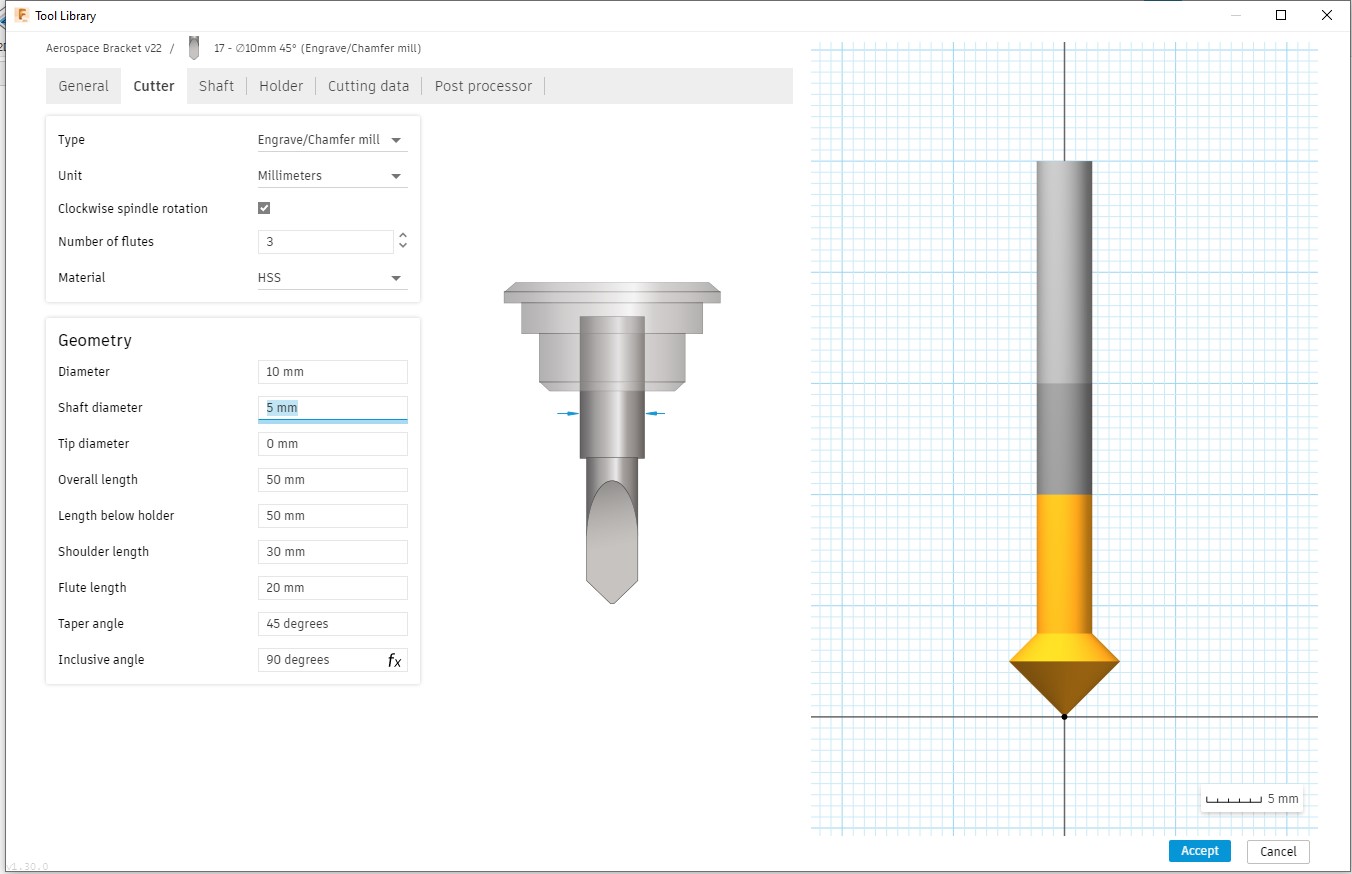This screenshot has width=1352, height=874.
Task: Close the Tool Library window
Action: [1327, 15]
